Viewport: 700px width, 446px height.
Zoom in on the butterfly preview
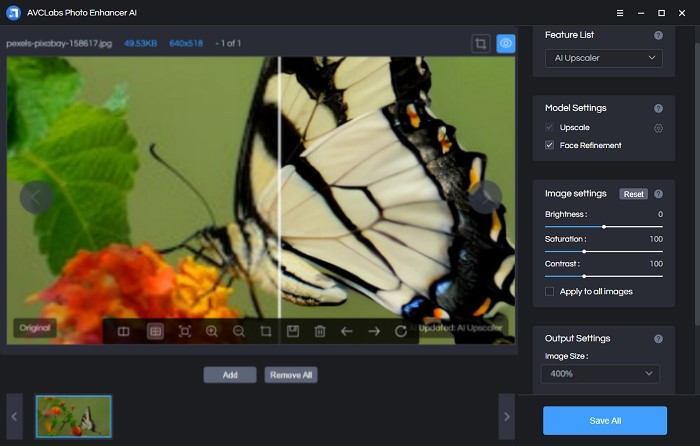point(212,331)
